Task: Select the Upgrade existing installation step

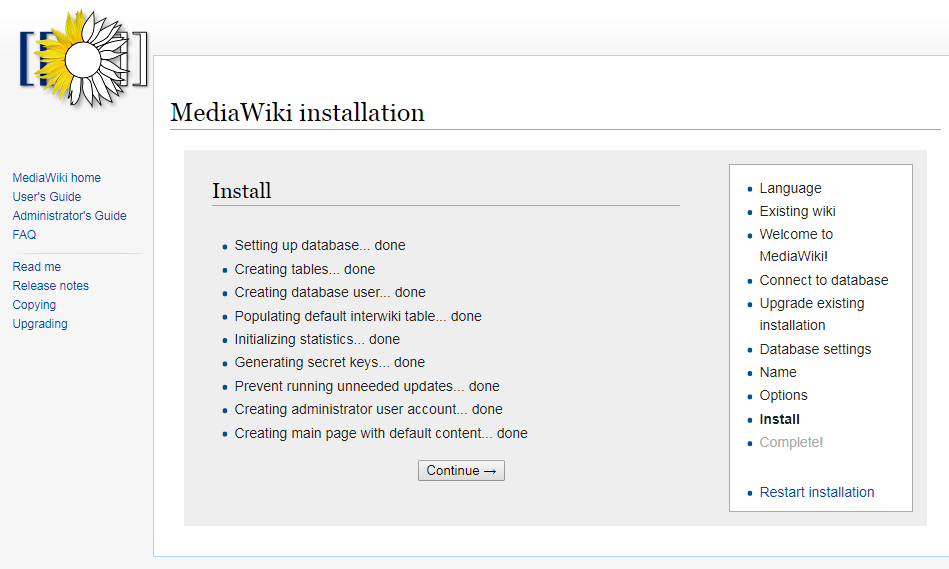Action: 812,314
